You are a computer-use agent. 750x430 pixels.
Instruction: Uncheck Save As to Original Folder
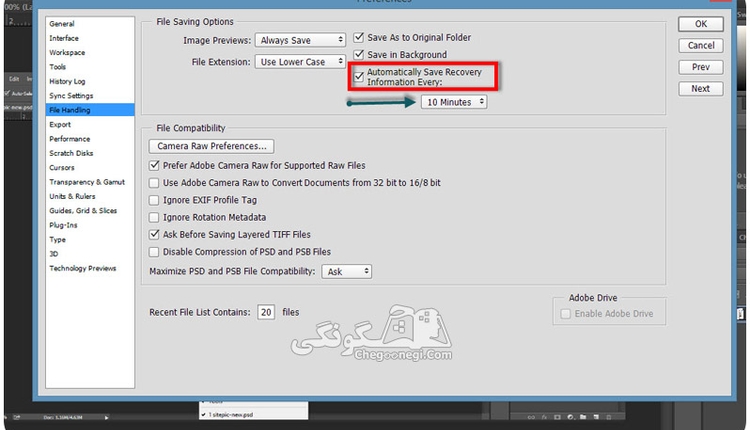click(359, 37)
